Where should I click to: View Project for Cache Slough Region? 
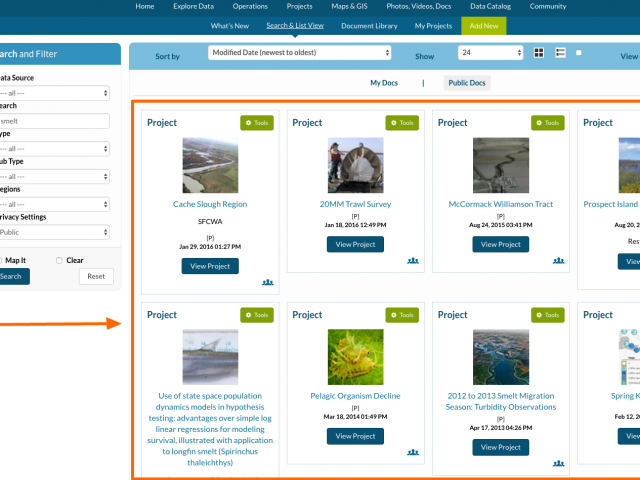(210, 266)
